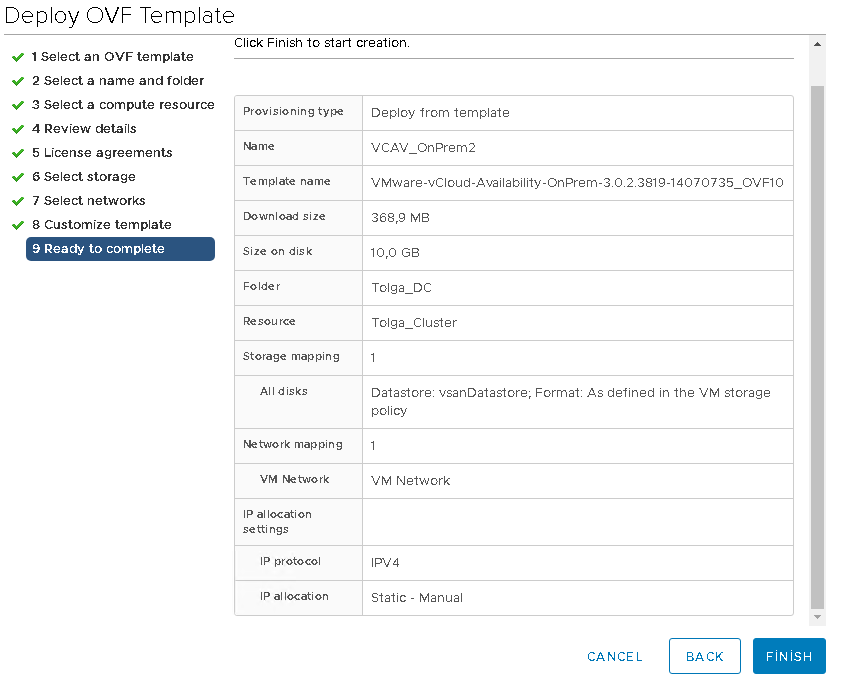Click the Finish button
The width and height of the screenshot is (847, 682).
(x=789, y=656)
